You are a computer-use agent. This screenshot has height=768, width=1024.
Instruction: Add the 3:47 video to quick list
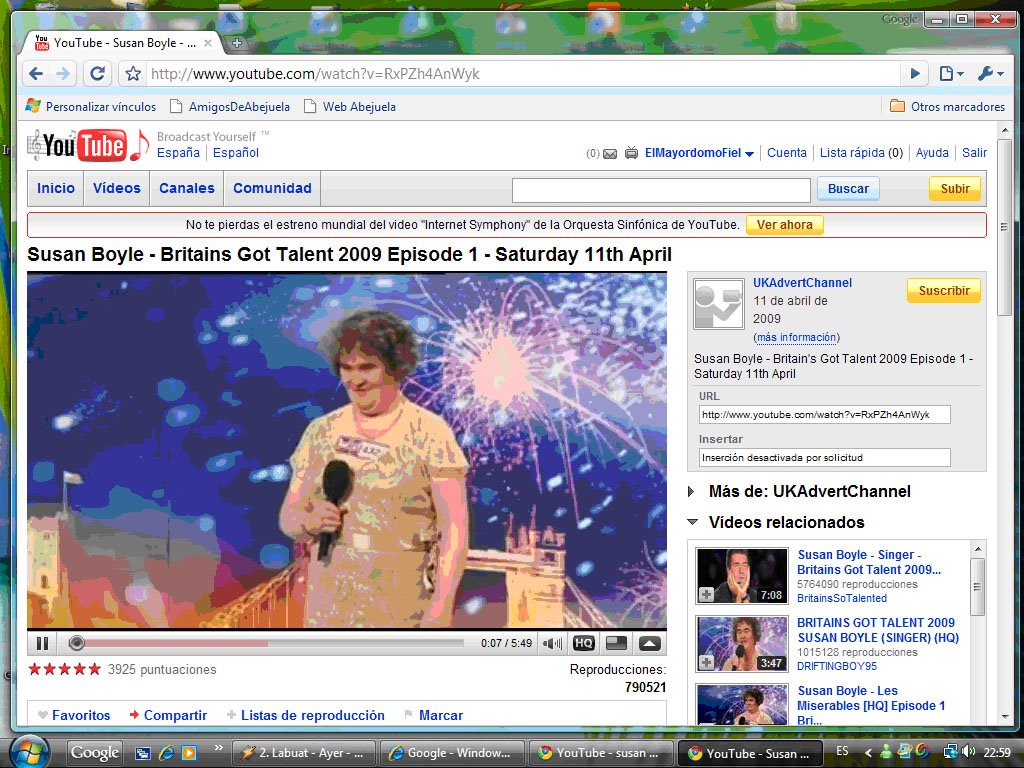point(706,663)
